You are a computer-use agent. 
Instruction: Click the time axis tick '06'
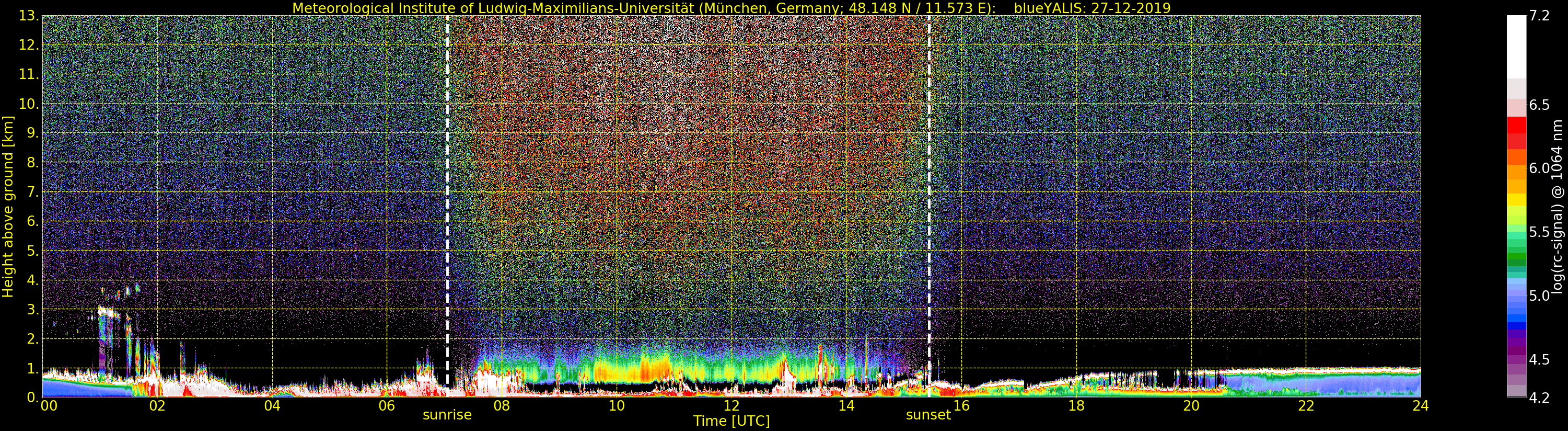click(387, 405)
